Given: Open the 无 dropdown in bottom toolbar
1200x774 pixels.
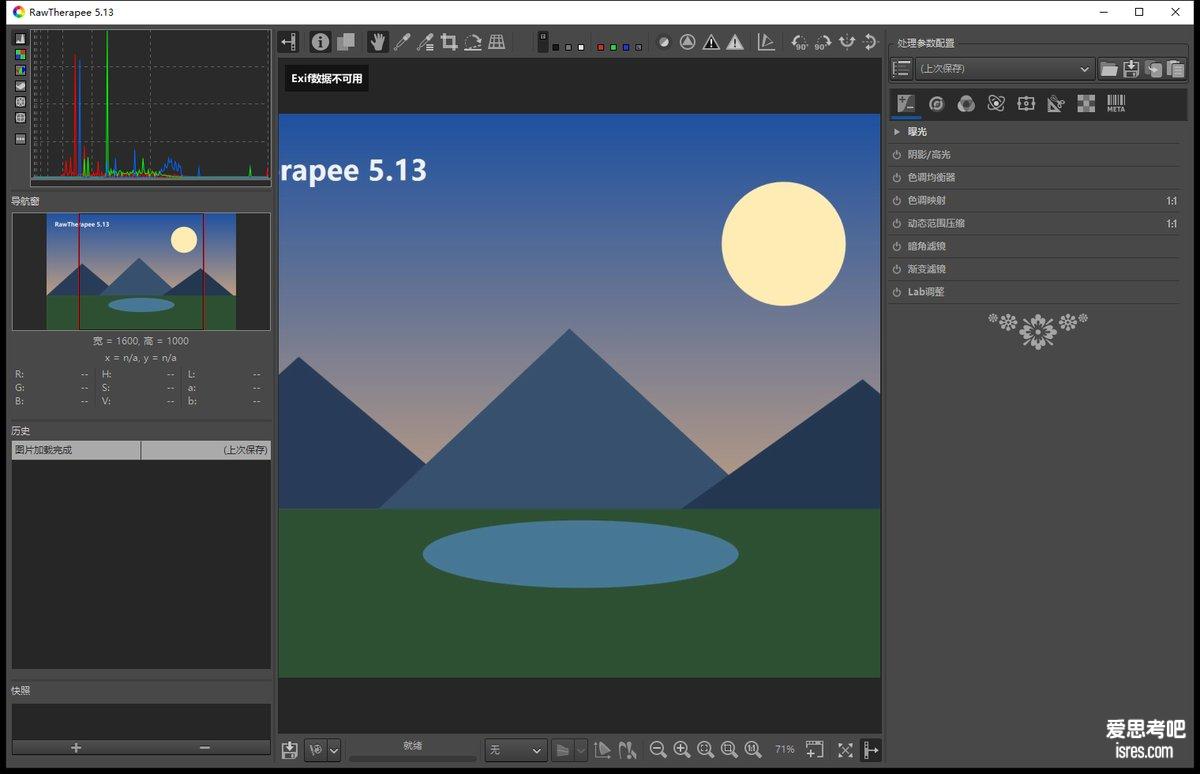Looking at the screenshot, I should click(516, 750).
